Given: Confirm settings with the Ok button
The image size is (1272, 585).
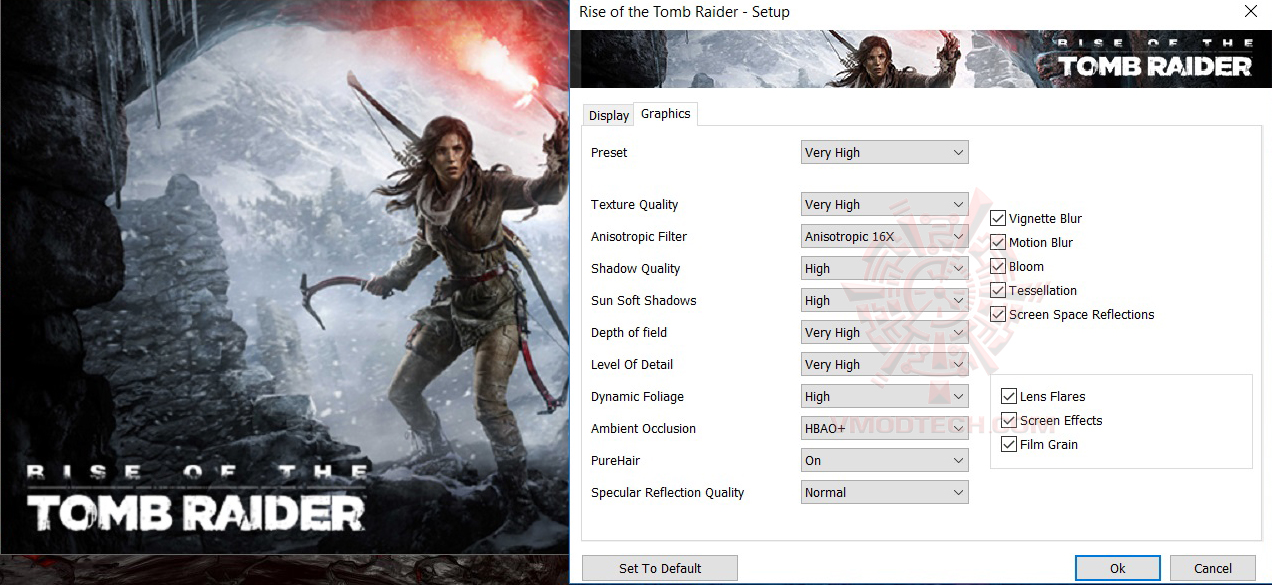Looking at the screenshot, I should tap(1118, 568).
